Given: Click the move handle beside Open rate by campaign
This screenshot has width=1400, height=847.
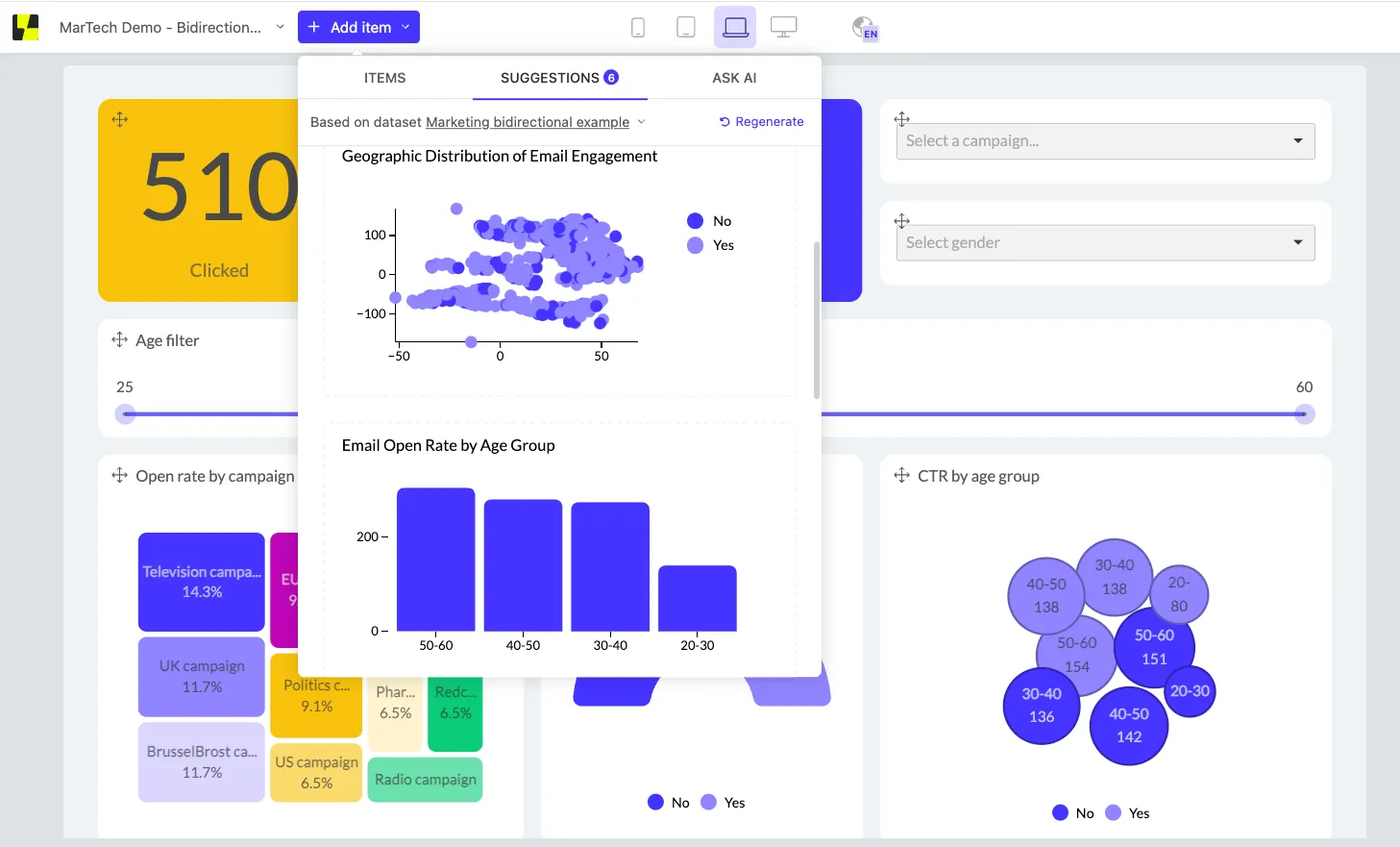Looking at the screenshot, I should click(120, 475).
